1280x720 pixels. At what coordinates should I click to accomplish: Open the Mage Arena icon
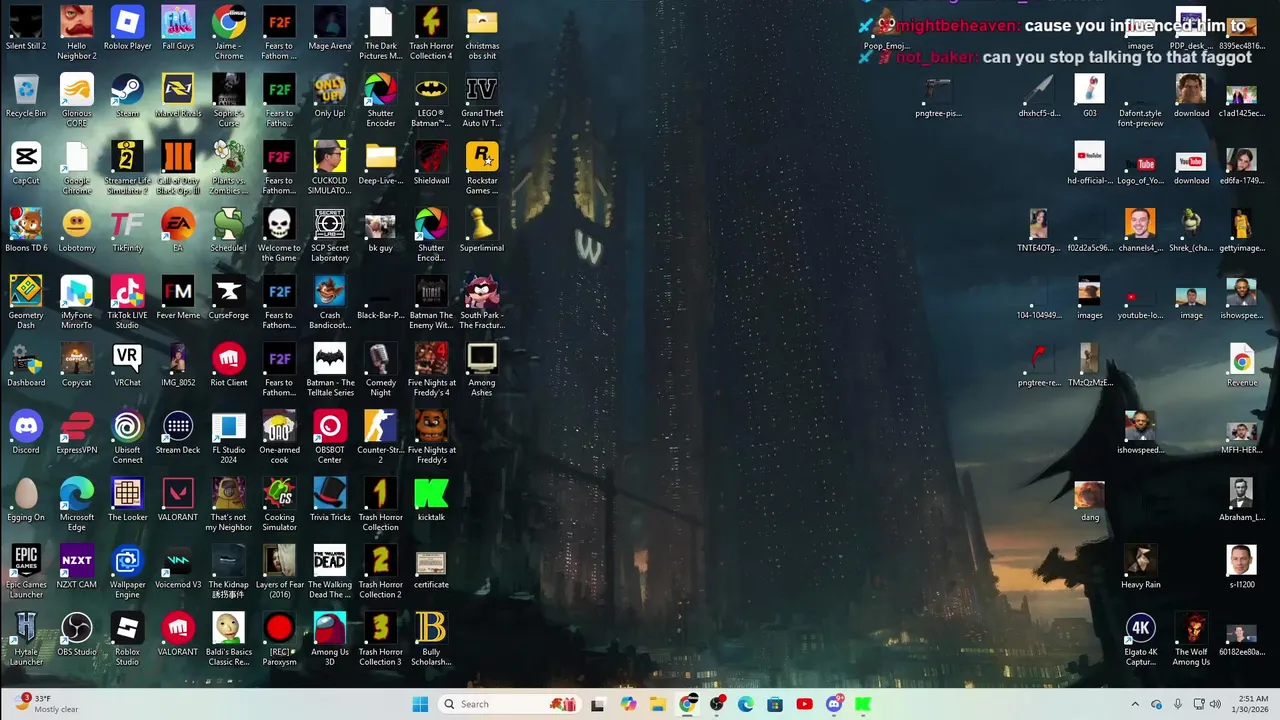pyautogui.click(x=330, y=29)
